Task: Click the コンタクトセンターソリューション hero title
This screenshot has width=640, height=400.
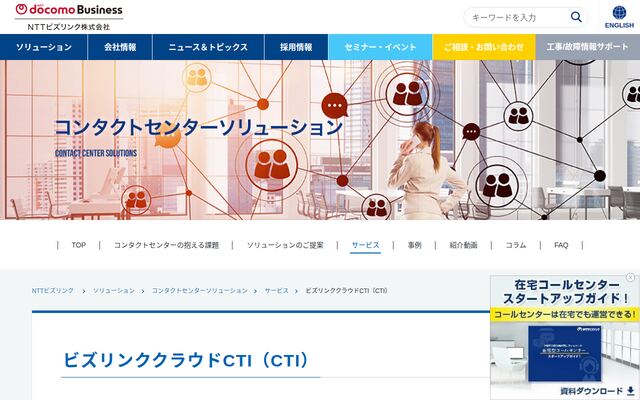Action: tap(198, 127)
